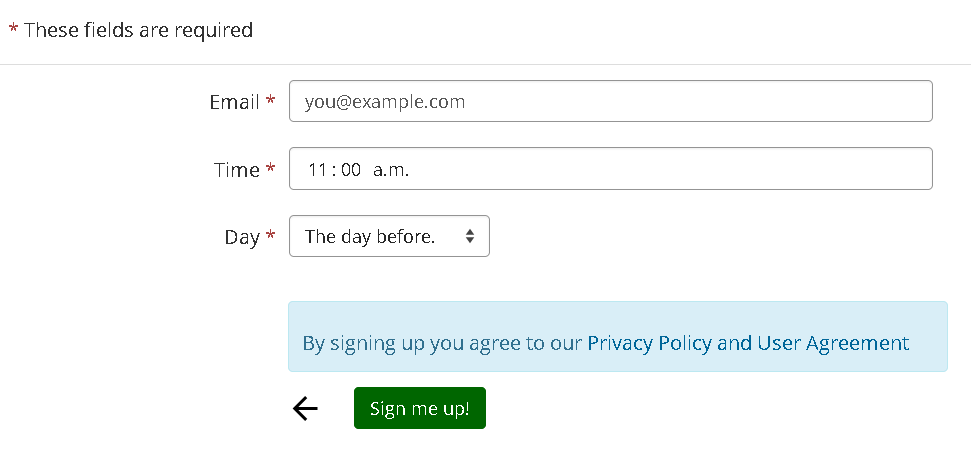Image resolution: width=971 pixels, height=454 pixels.
Task: Click the 'By signing up you agree' text
Action: pyautogui.click(x=441, y=343)
